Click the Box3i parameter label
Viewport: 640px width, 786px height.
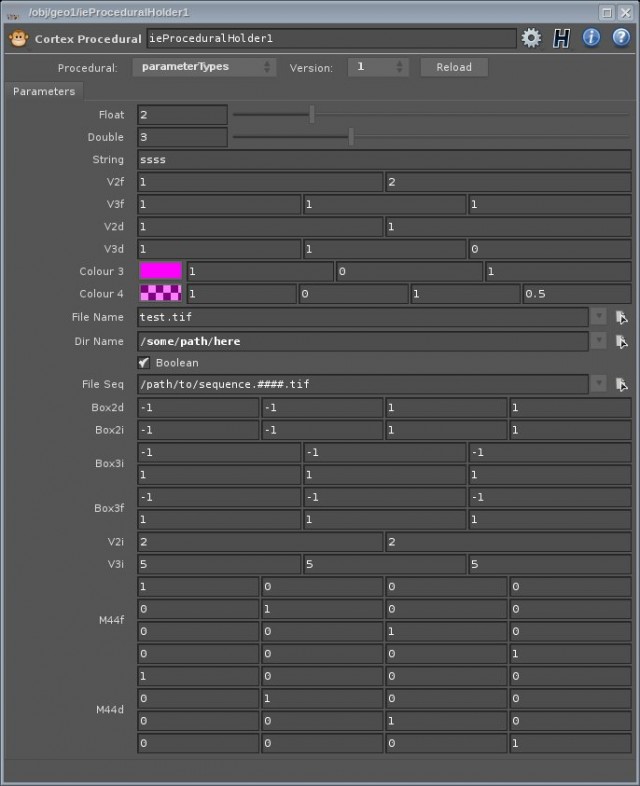point(109,463)
